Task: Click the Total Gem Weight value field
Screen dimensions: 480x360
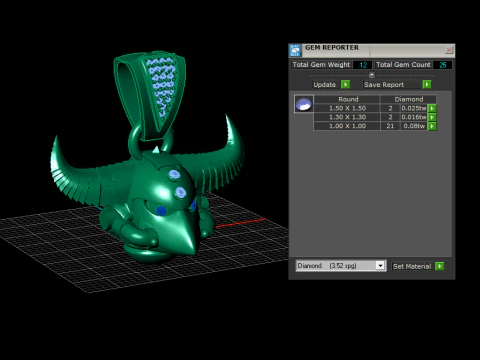Action: pyautogui.click(x=362, y=65)
